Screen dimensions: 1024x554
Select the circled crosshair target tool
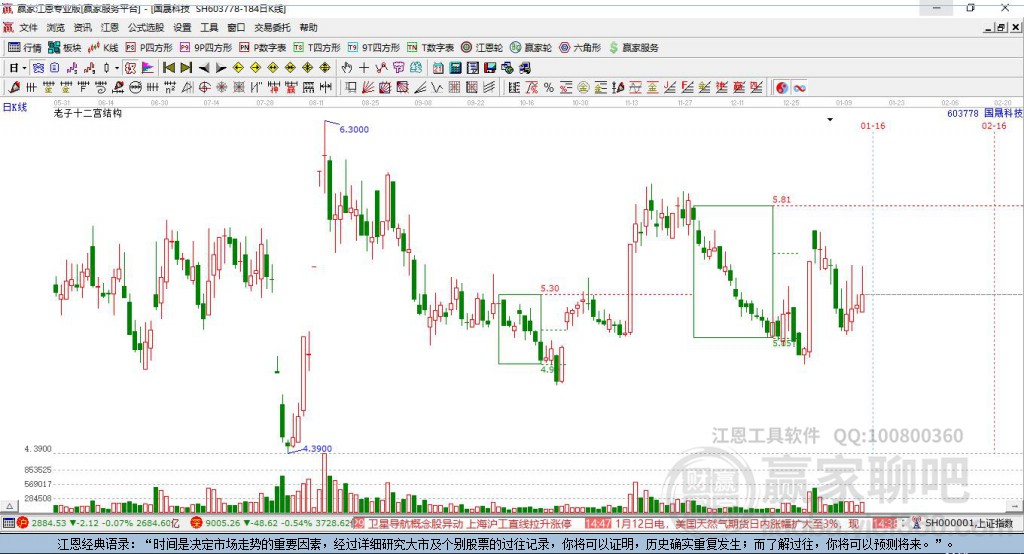coord(204,88)
